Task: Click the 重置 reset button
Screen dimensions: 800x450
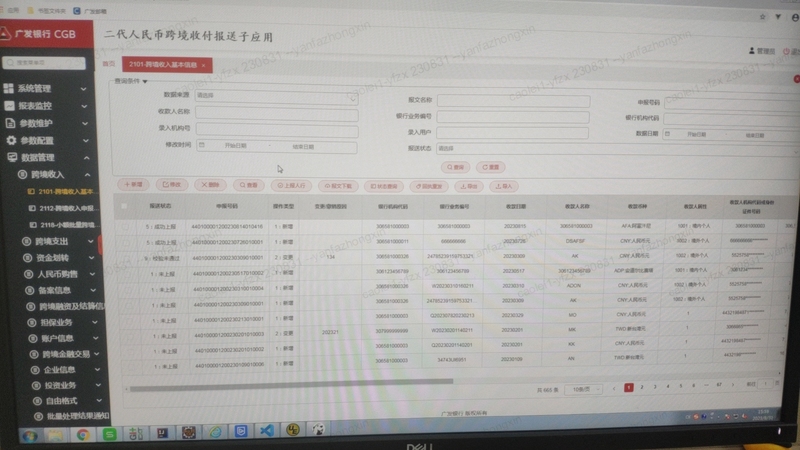Action: (x=490, y=167)
